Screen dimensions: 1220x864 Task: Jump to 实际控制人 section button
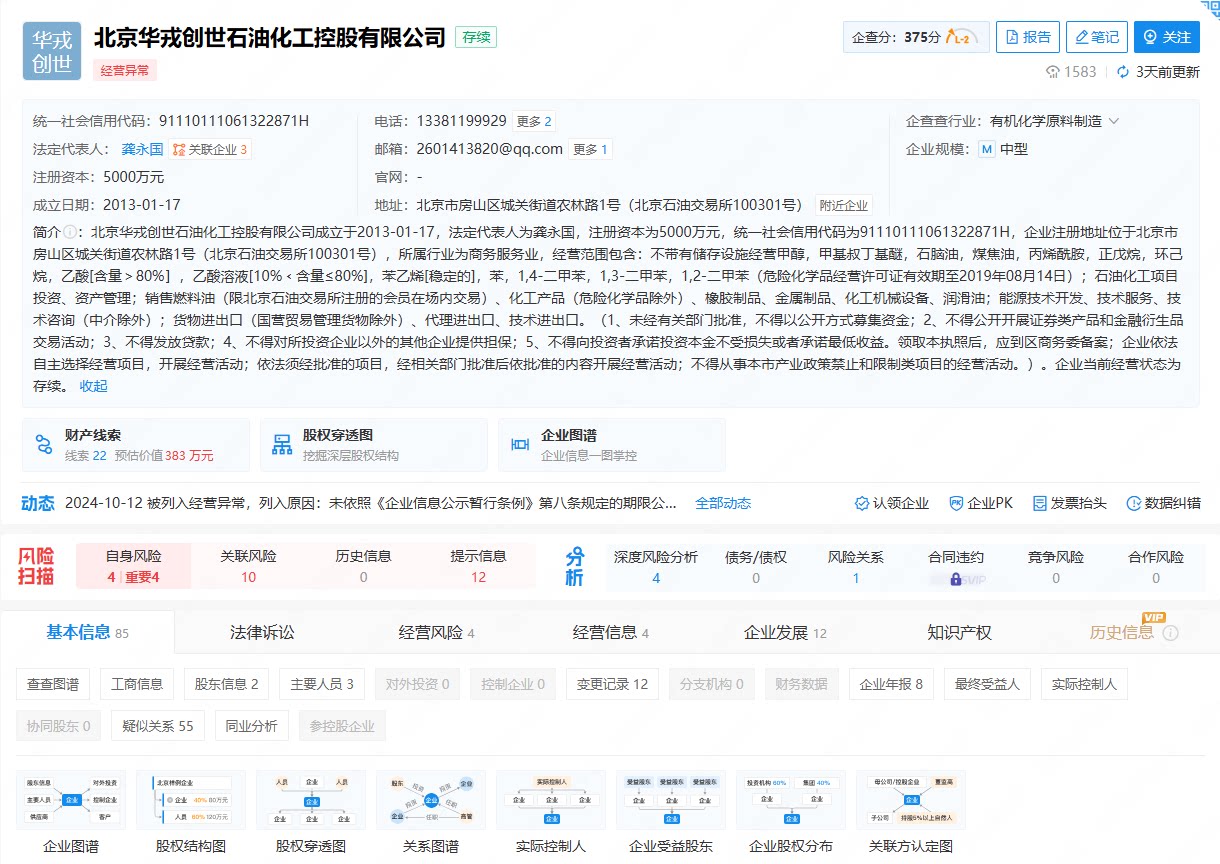[x=1084, y=684]
